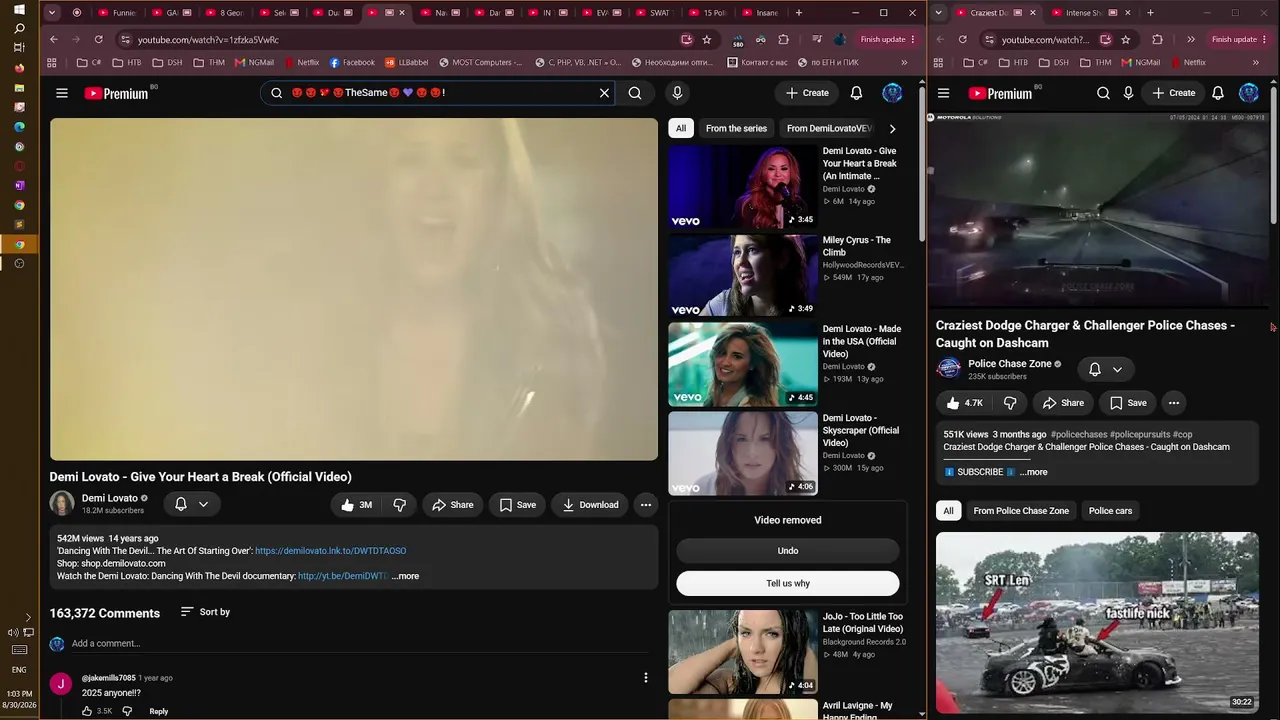The height and width of the screenshot is (720, 1280).
Task: Start voice search in the left YouTube window
Action: click(x=677, y=93)
